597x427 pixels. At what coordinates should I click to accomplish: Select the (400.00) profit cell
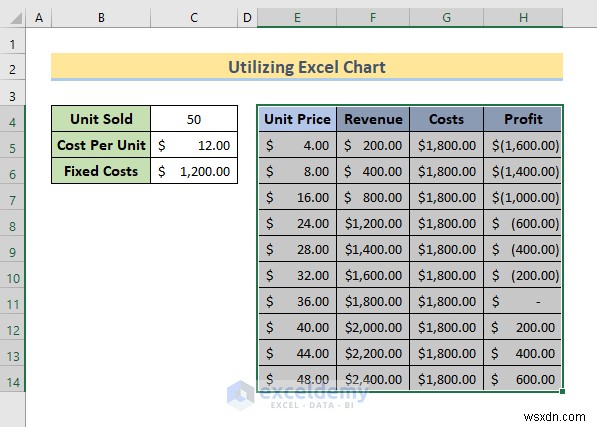pos(523,249)
